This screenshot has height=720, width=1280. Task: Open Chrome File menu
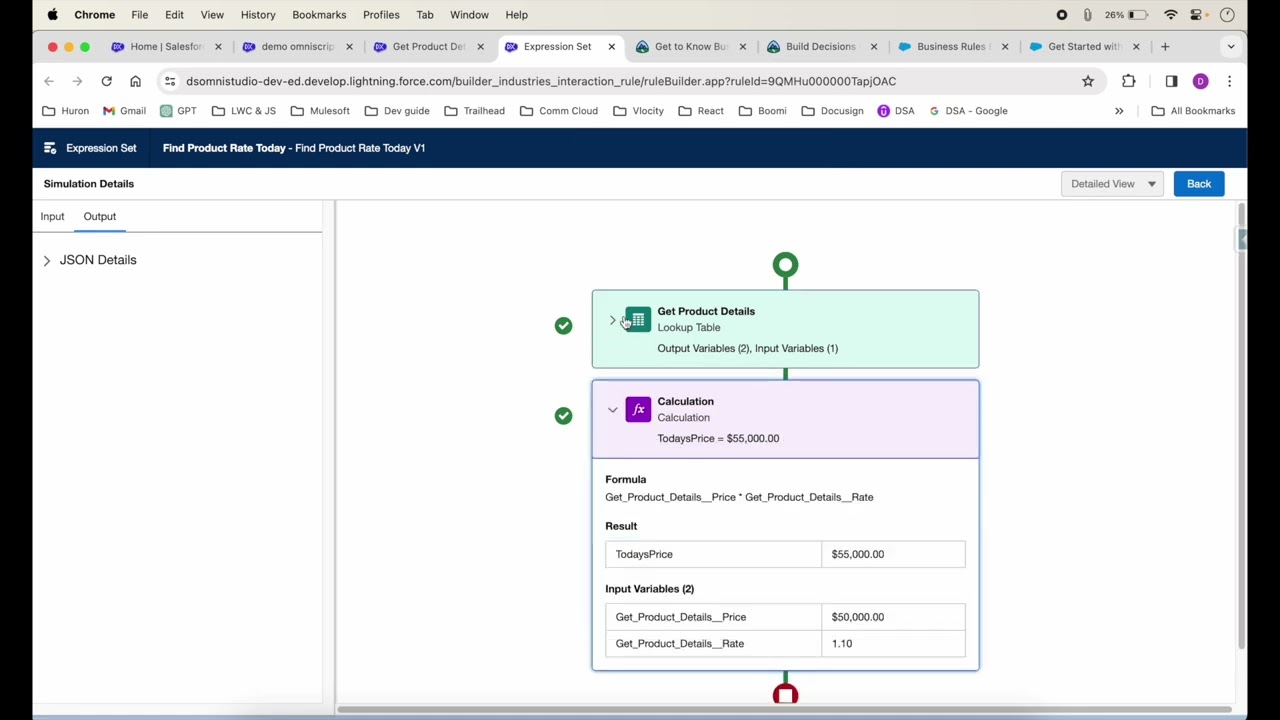click(140, 15)
